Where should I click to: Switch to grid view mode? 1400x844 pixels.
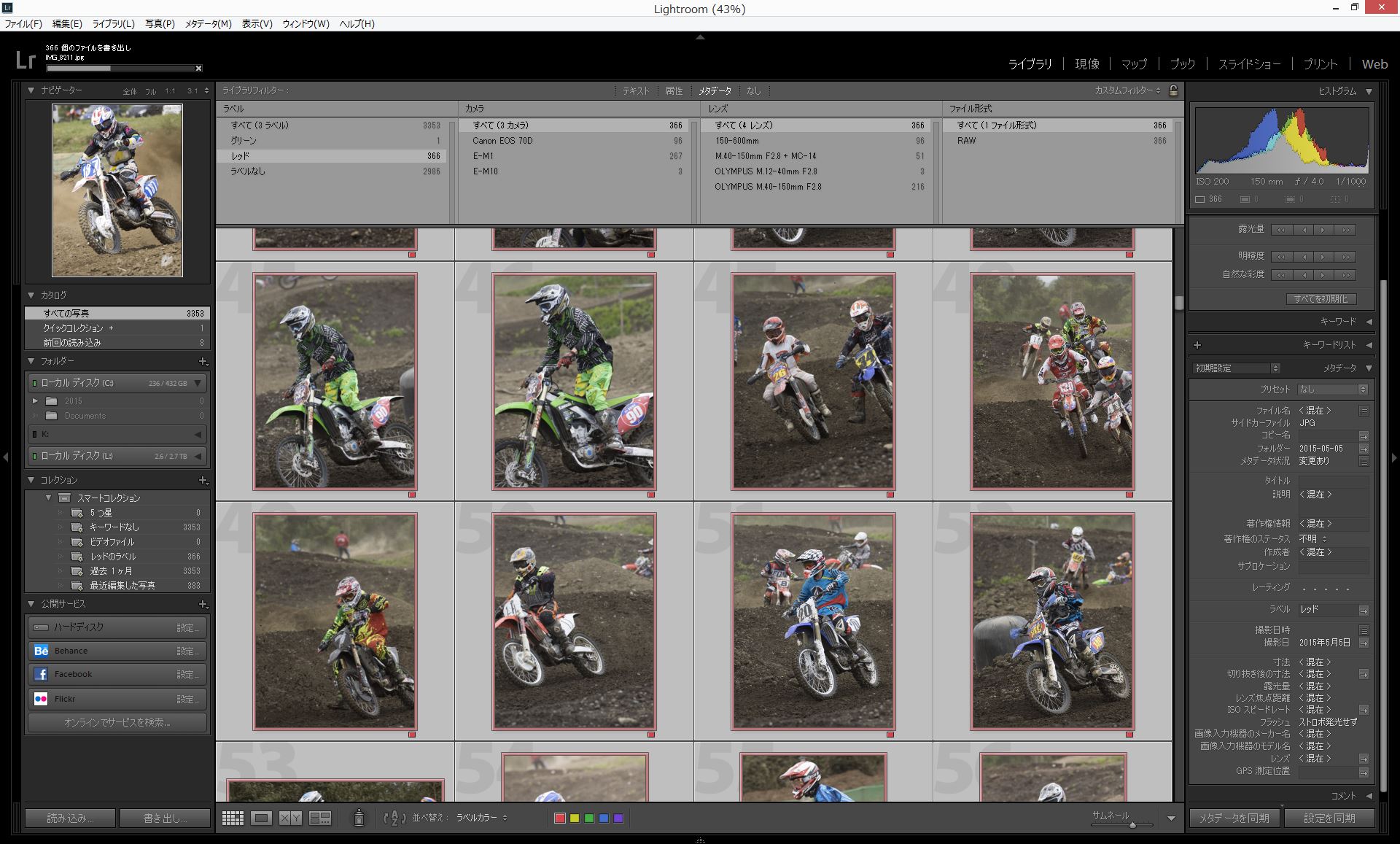(233, 818)
